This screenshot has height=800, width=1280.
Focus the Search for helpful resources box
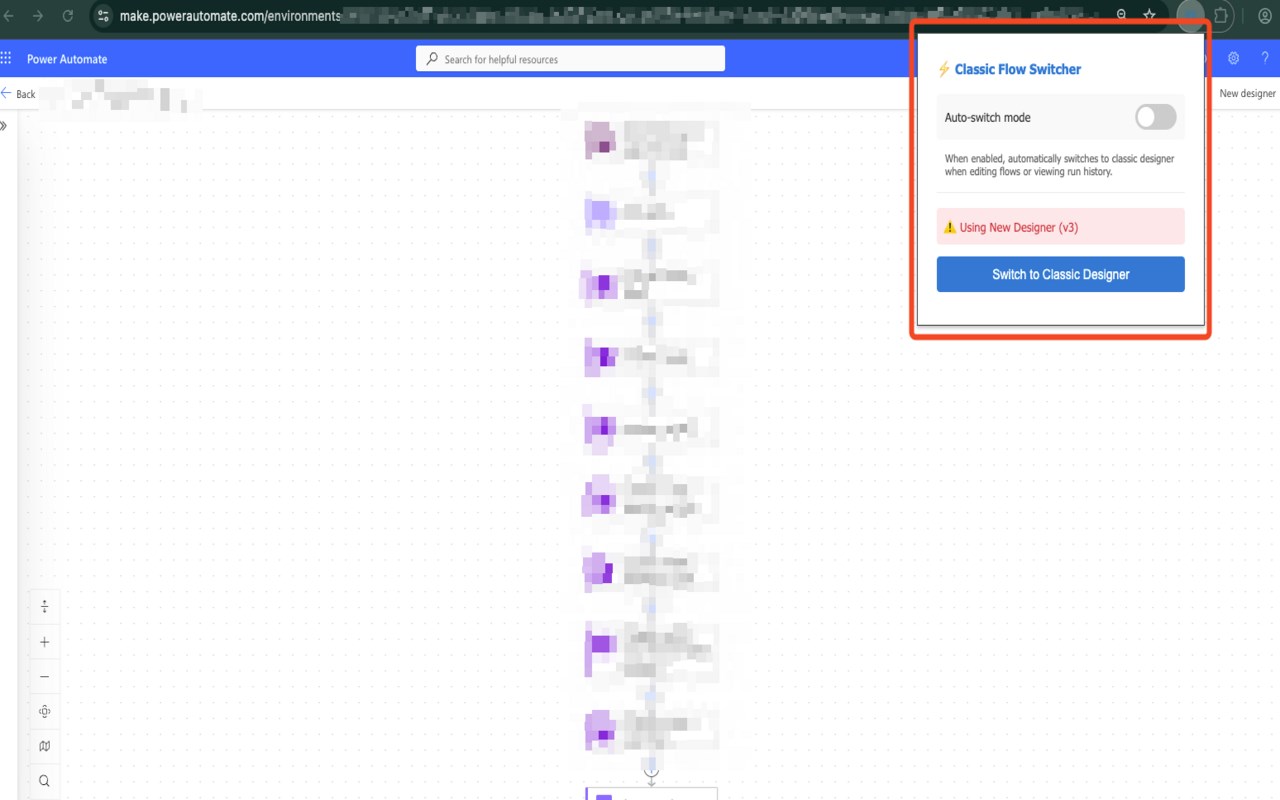(570, 59)
